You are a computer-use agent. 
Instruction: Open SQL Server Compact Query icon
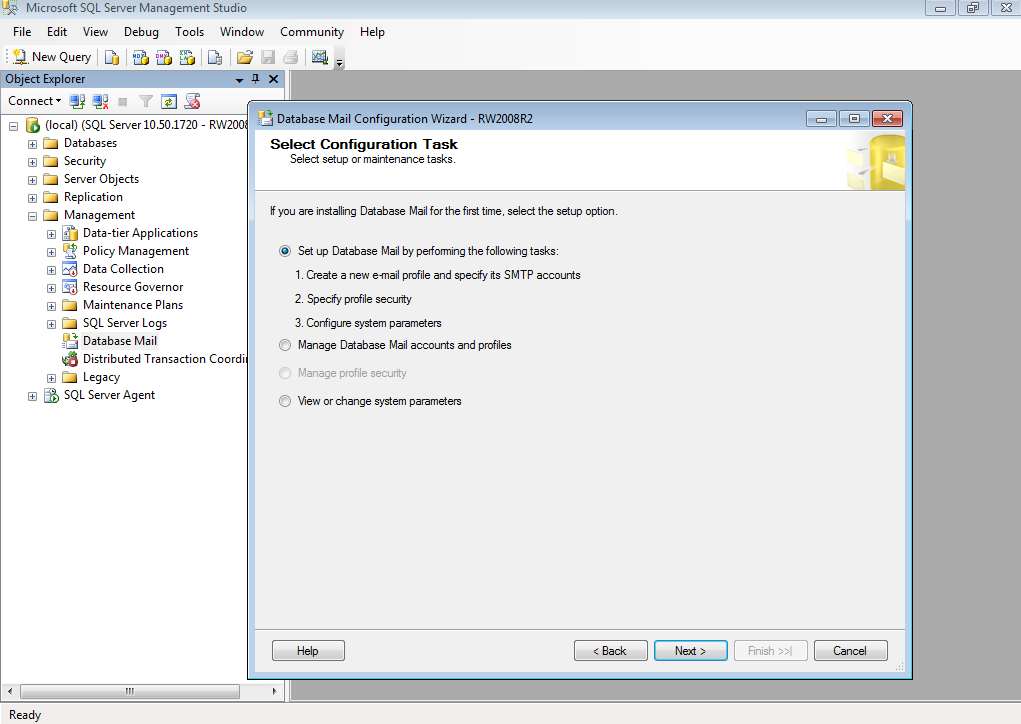click(x=215, y=57)
